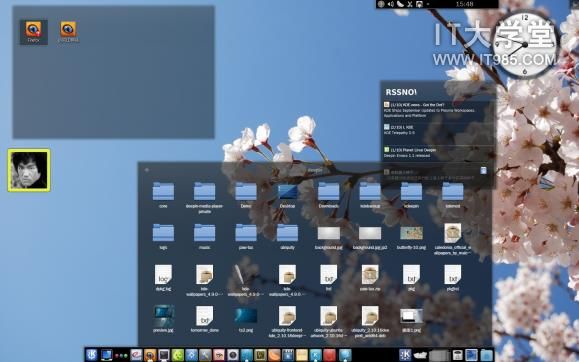The height and width of the screenshot is (362, 579).
Task: Open the first orange eye icon on desktop
Action: tap(33, 32)
